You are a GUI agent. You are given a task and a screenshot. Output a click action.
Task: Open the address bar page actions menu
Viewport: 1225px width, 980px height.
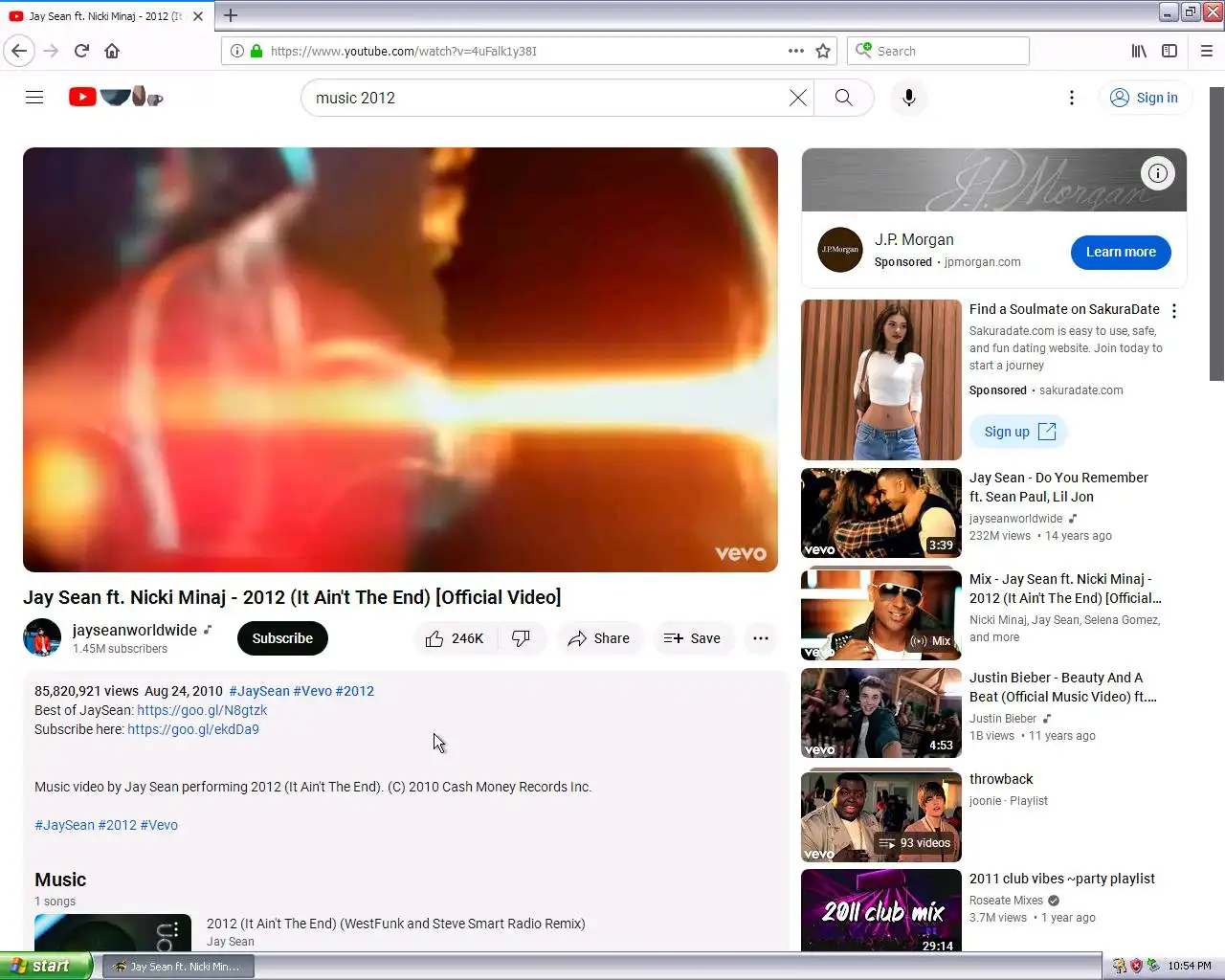pos(795,51)
